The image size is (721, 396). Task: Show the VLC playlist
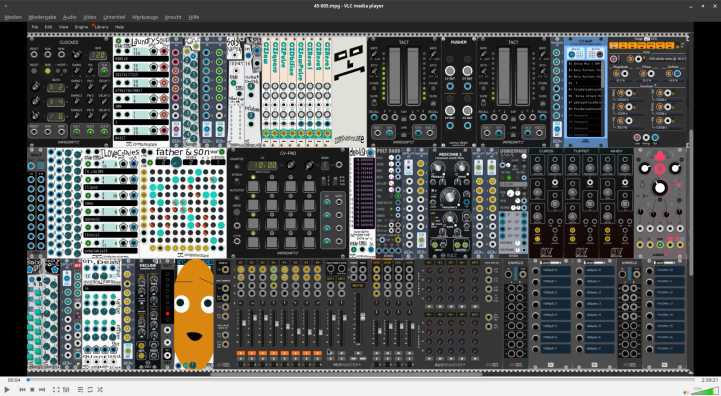click(80, 390)
